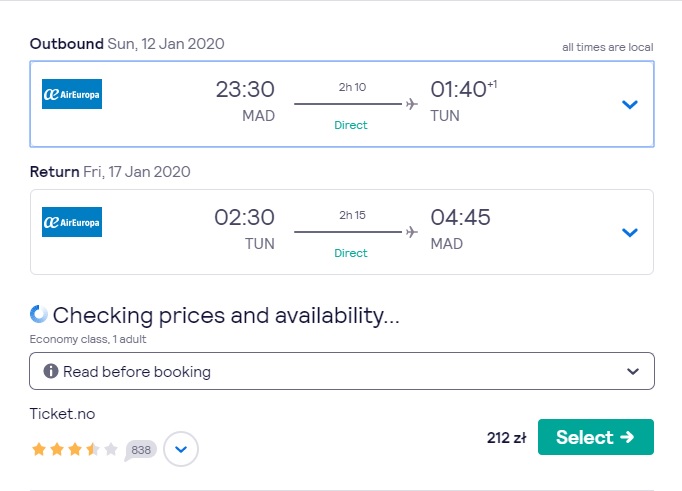
Task: Click the outbound flight airplane icon
Action: point(411,104)
